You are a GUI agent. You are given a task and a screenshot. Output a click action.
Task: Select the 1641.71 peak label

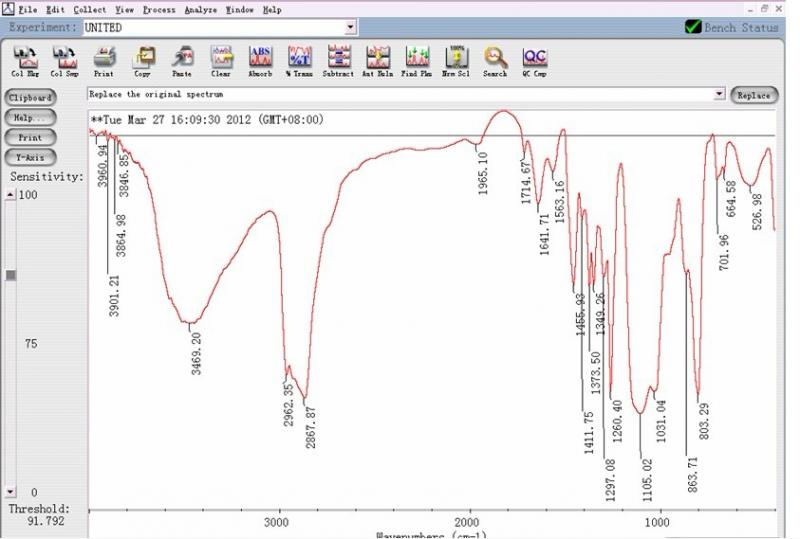click(544, 234)
